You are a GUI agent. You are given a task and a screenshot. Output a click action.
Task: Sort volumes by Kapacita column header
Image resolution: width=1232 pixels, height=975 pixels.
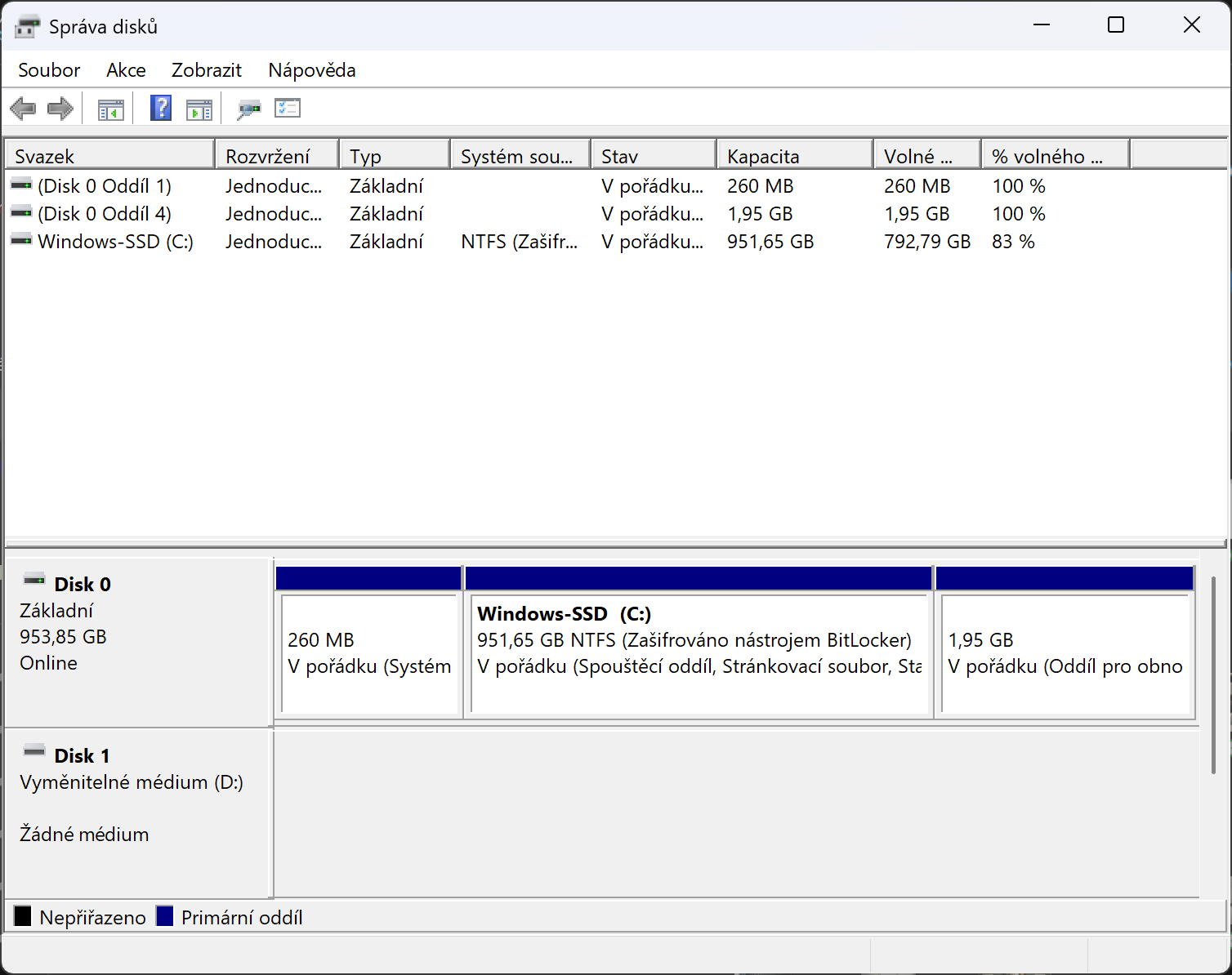coord(795,155)
